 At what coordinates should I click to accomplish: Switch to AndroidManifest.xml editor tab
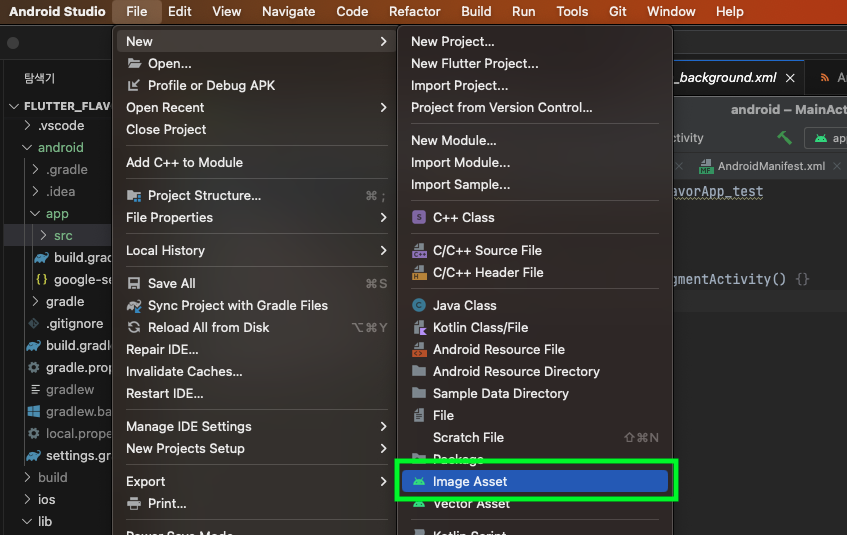(x=771, y=166)
